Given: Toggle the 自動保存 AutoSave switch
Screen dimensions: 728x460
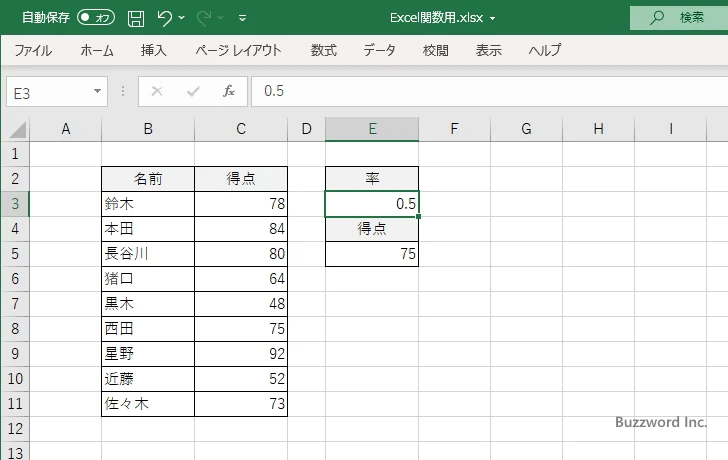Looking at the screenshot, I should [x=96, y=18].
